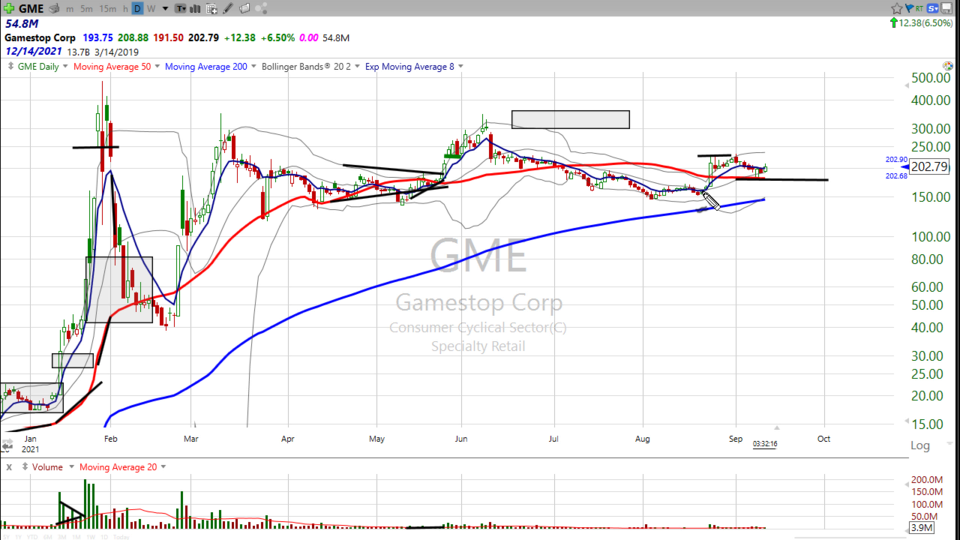Click the blue 54.8M volume text
The height and width of the screenshot is (540, 960).
[x=22, y=24]
